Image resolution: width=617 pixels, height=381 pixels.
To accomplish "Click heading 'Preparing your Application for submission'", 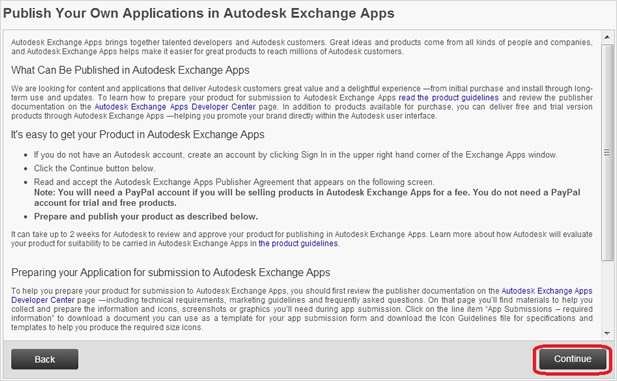I will point(170,272).
